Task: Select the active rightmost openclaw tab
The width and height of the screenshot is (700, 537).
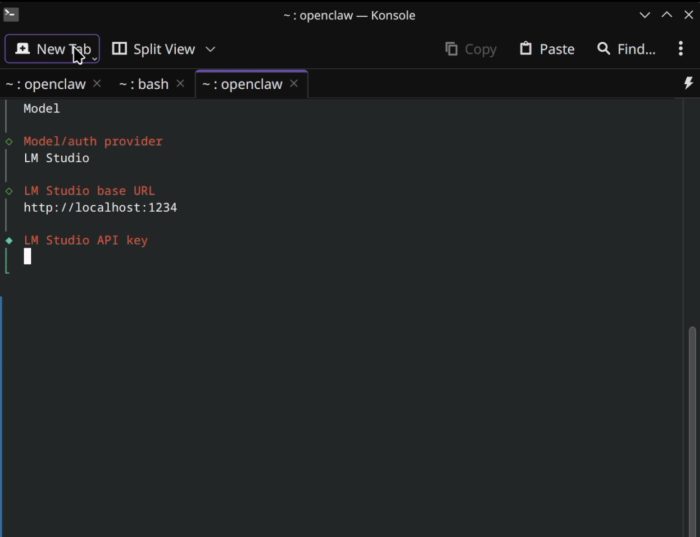Action: pyautogui.click(x=242, y=84)
